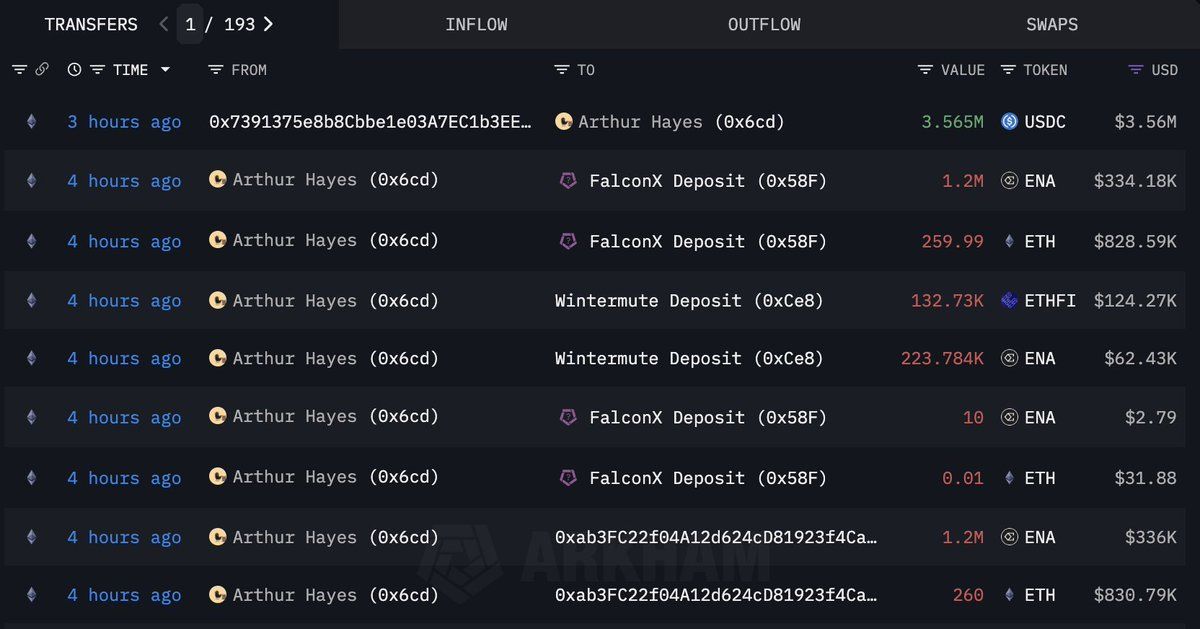Screen dimensions: 1200x629
Task: Click the USDC token icon
Action: coord(1009,122)
